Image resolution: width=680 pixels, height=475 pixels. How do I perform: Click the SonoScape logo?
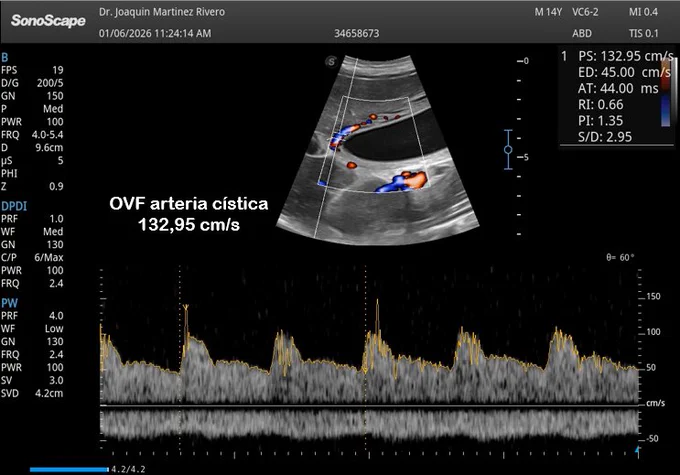pos(48,20)
